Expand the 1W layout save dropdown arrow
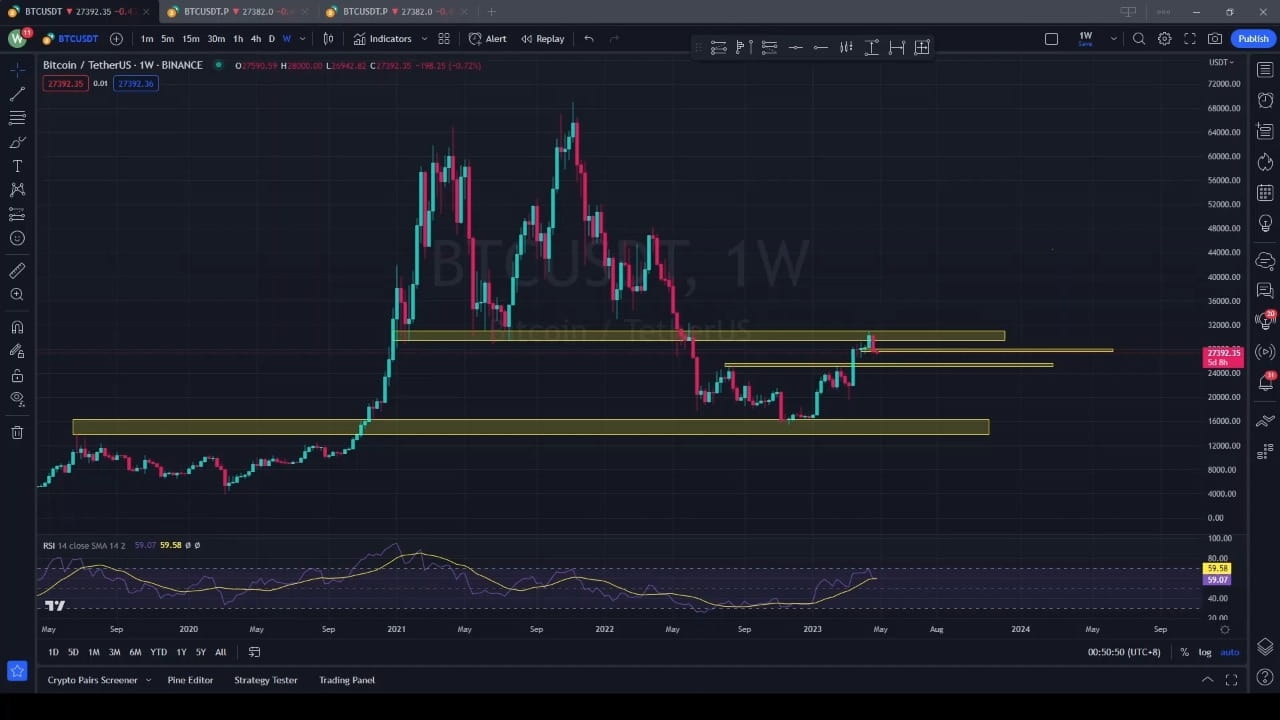The image size is (1280, 720). [x=1113, y=39]
